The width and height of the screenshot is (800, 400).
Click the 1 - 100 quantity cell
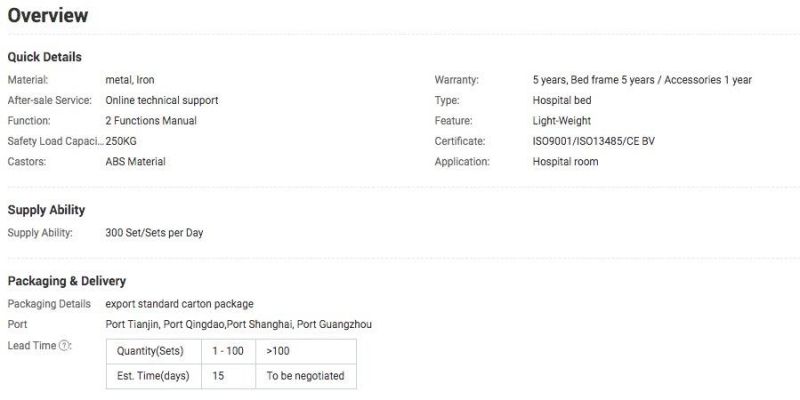tap(228, 351)
